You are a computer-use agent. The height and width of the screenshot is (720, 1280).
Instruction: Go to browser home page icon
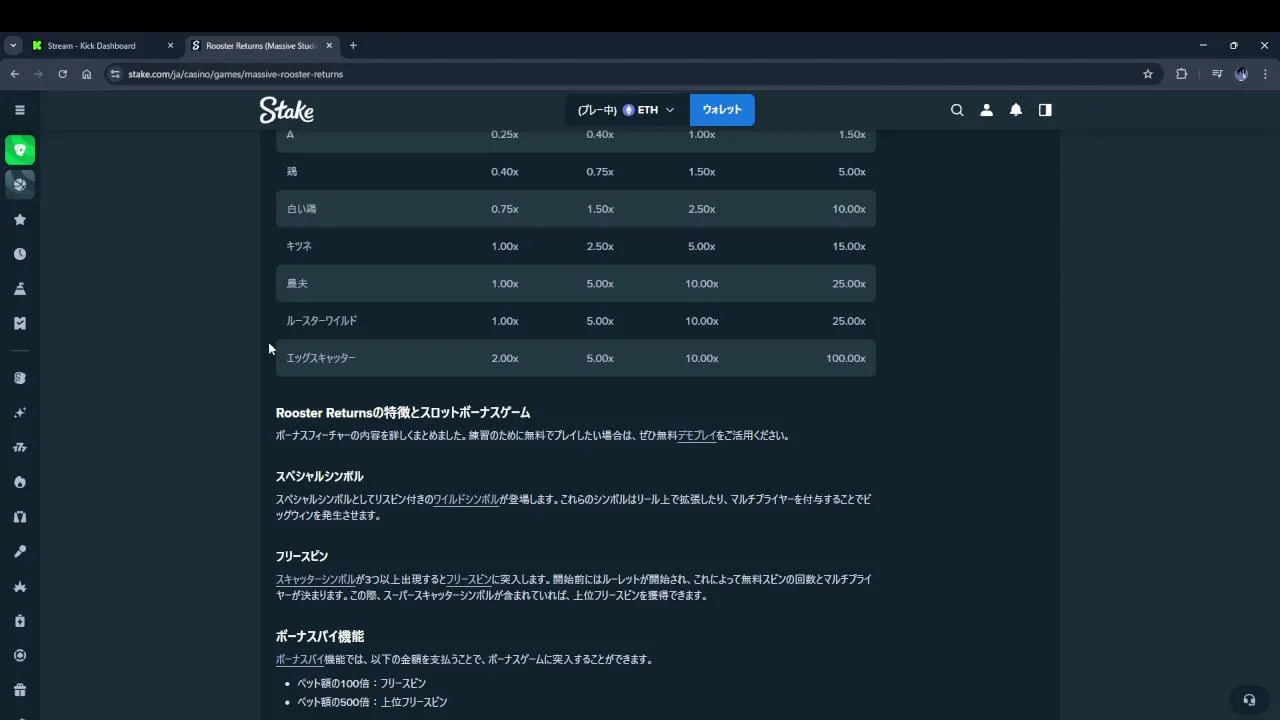coord(87,74)
